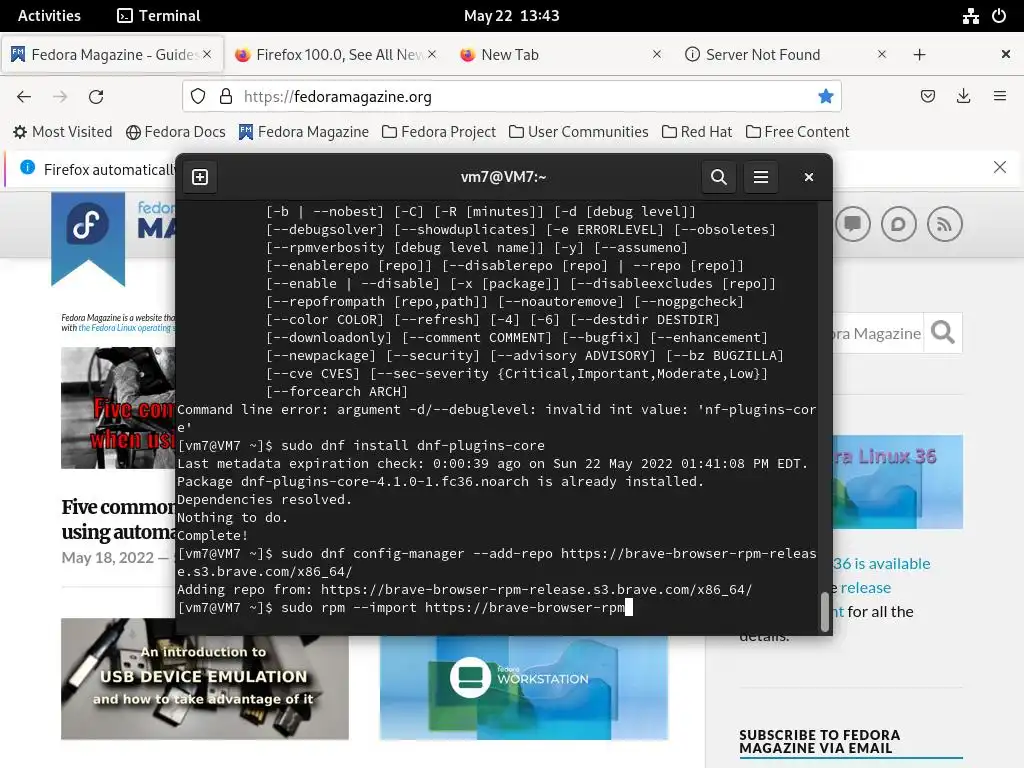Open Fedora Docs bookmark

pos(176,132)
